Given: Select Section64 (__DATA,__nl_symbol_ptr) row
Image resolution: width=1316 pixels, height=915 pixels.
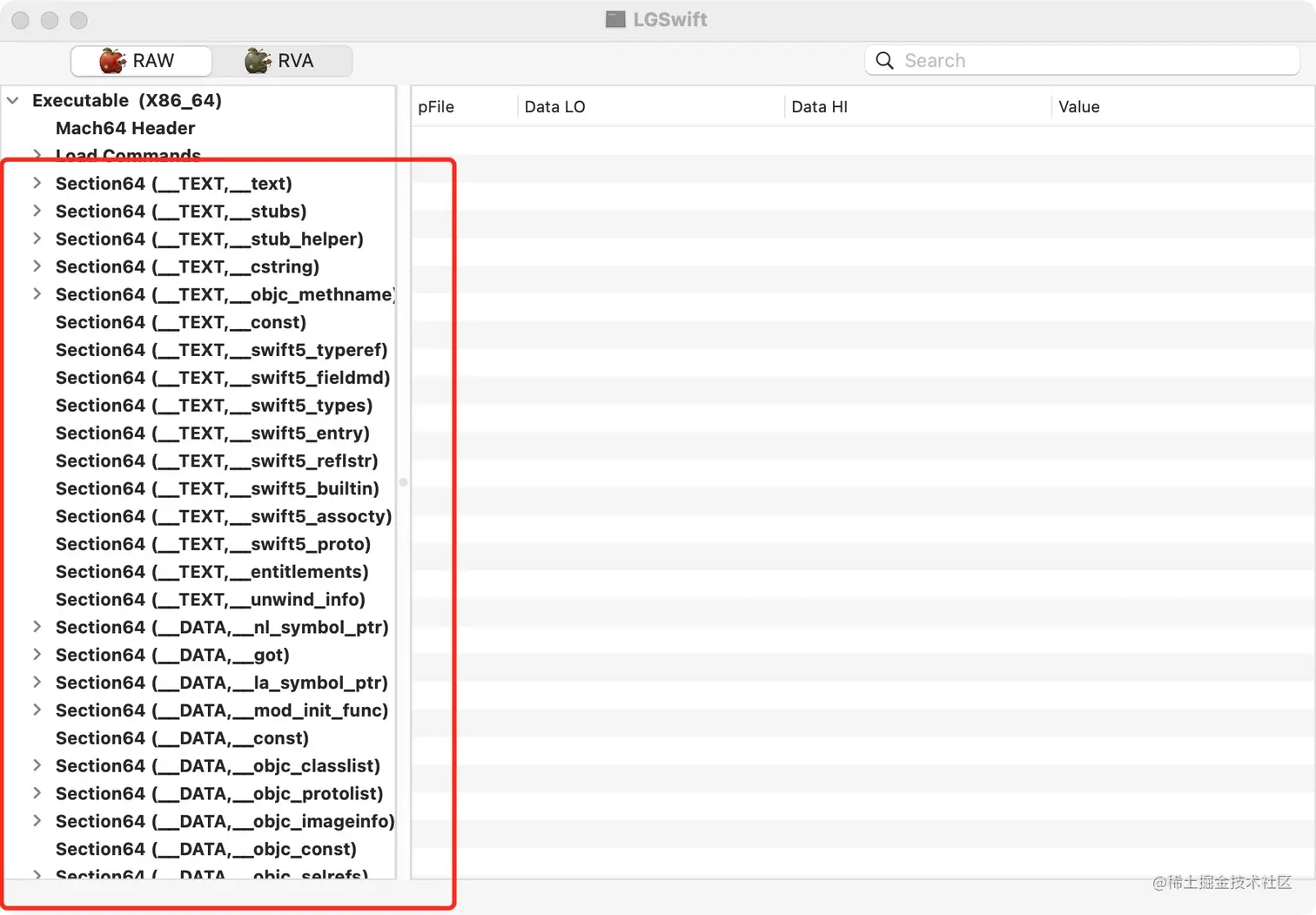Looking at the screenshot, I should point(199,628).
